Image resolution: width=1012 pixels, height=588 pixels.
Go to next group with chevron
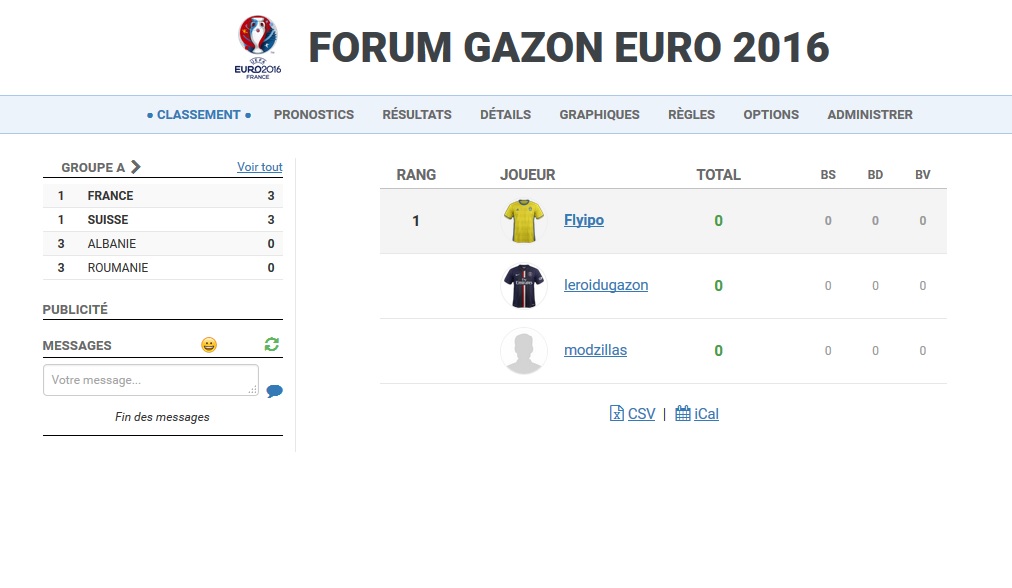(136, 167)
